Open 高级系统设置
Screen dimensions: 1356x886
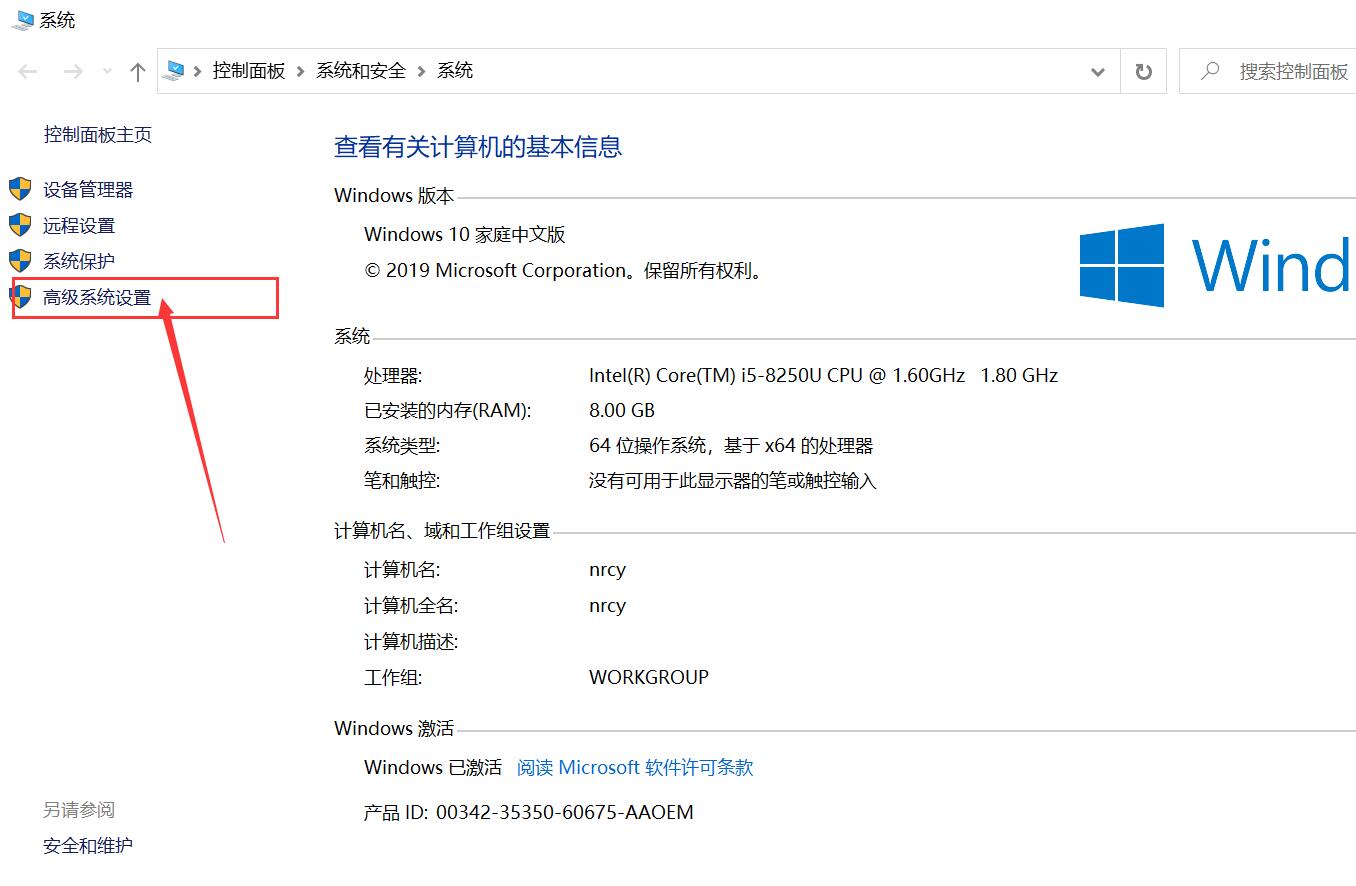point(97,298)
